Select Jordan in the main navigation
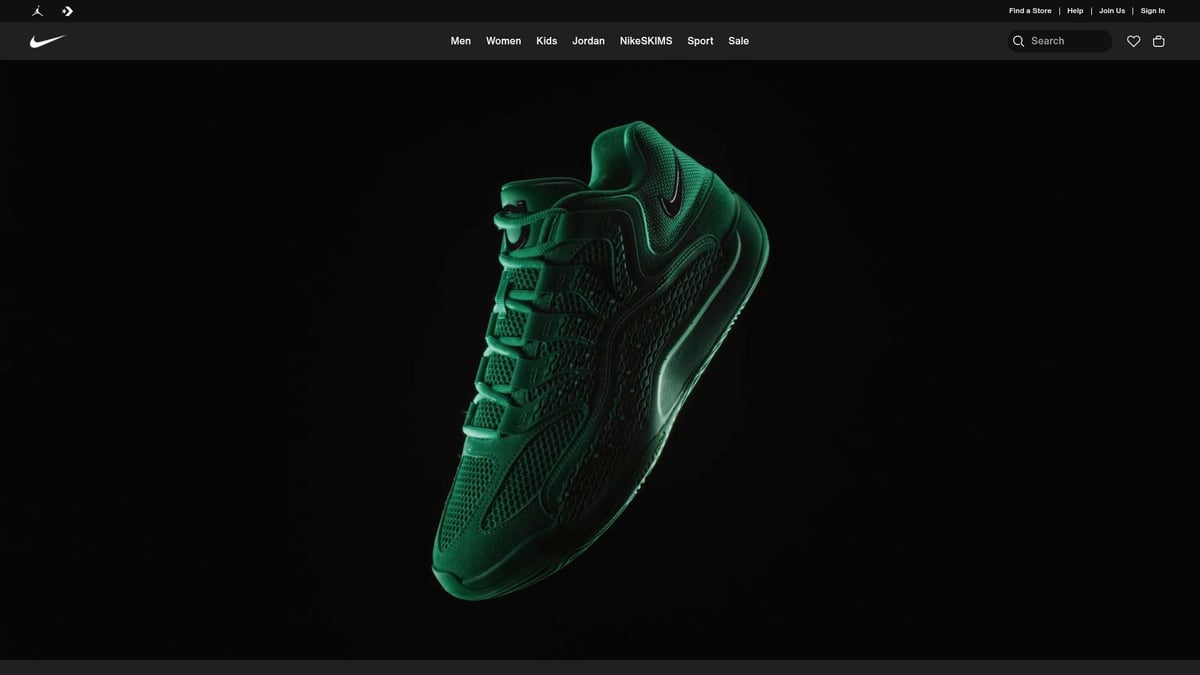Image resolution: width=1200 pixels, height=675 pixels. click(x=588, y=41)
